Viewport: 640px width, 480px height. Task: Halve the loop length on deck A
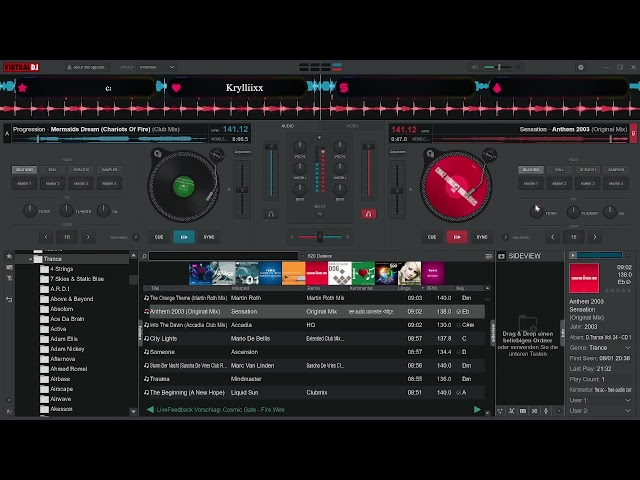tap(46, 237)
